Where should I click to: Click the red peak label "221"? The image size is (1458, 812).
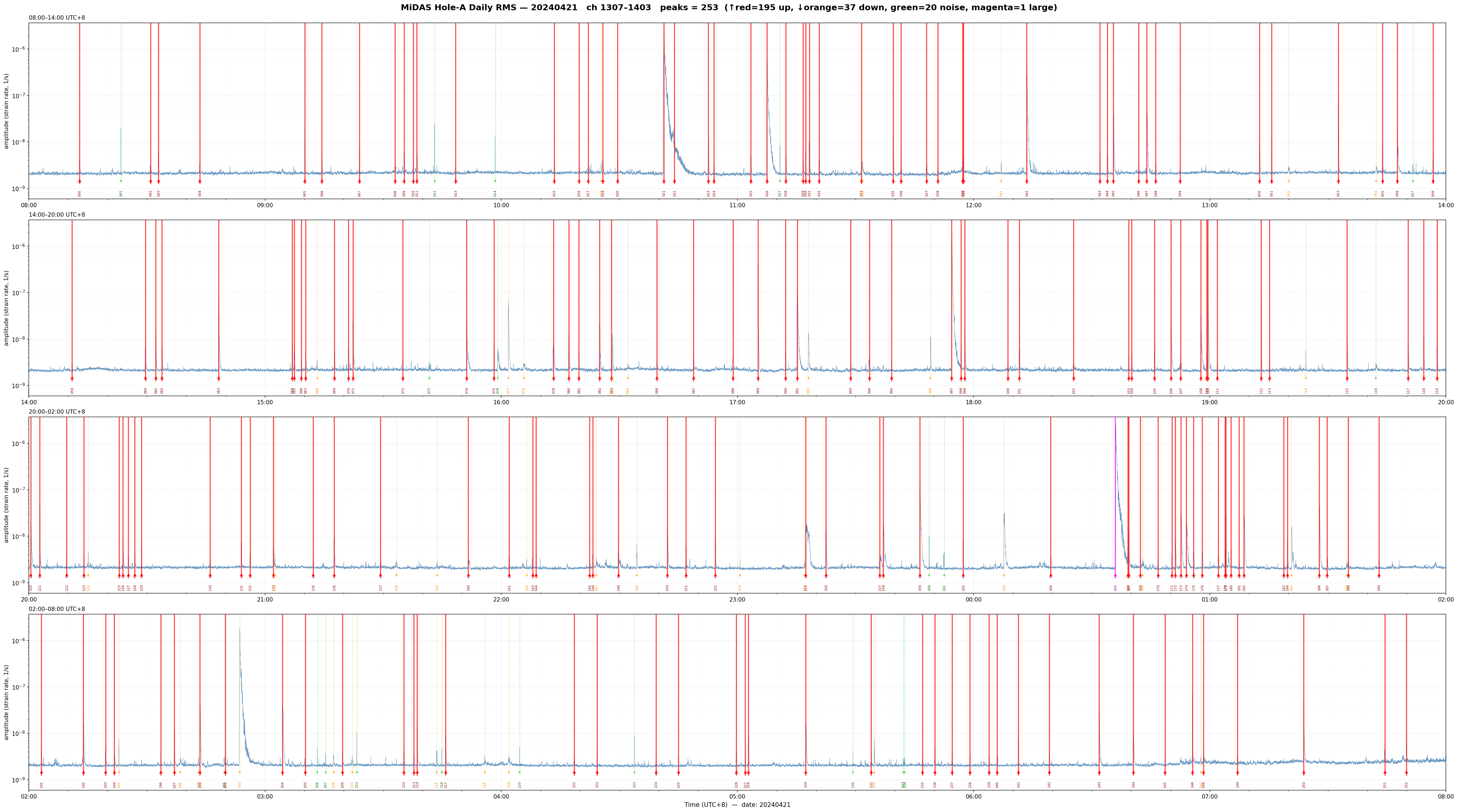point(574,785)
